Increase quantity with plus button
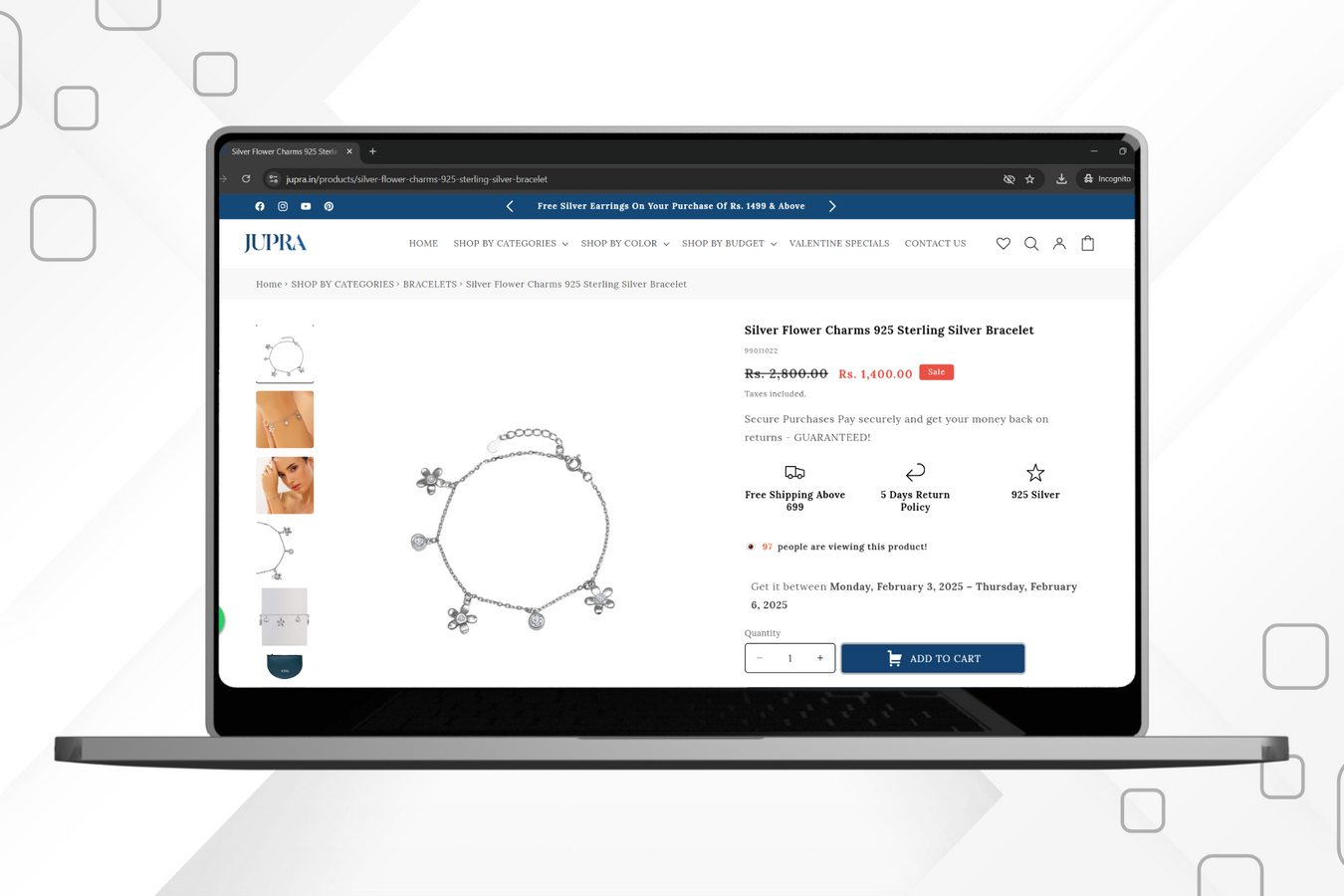This screenshot has height=896, width=1344. (820, 658)
